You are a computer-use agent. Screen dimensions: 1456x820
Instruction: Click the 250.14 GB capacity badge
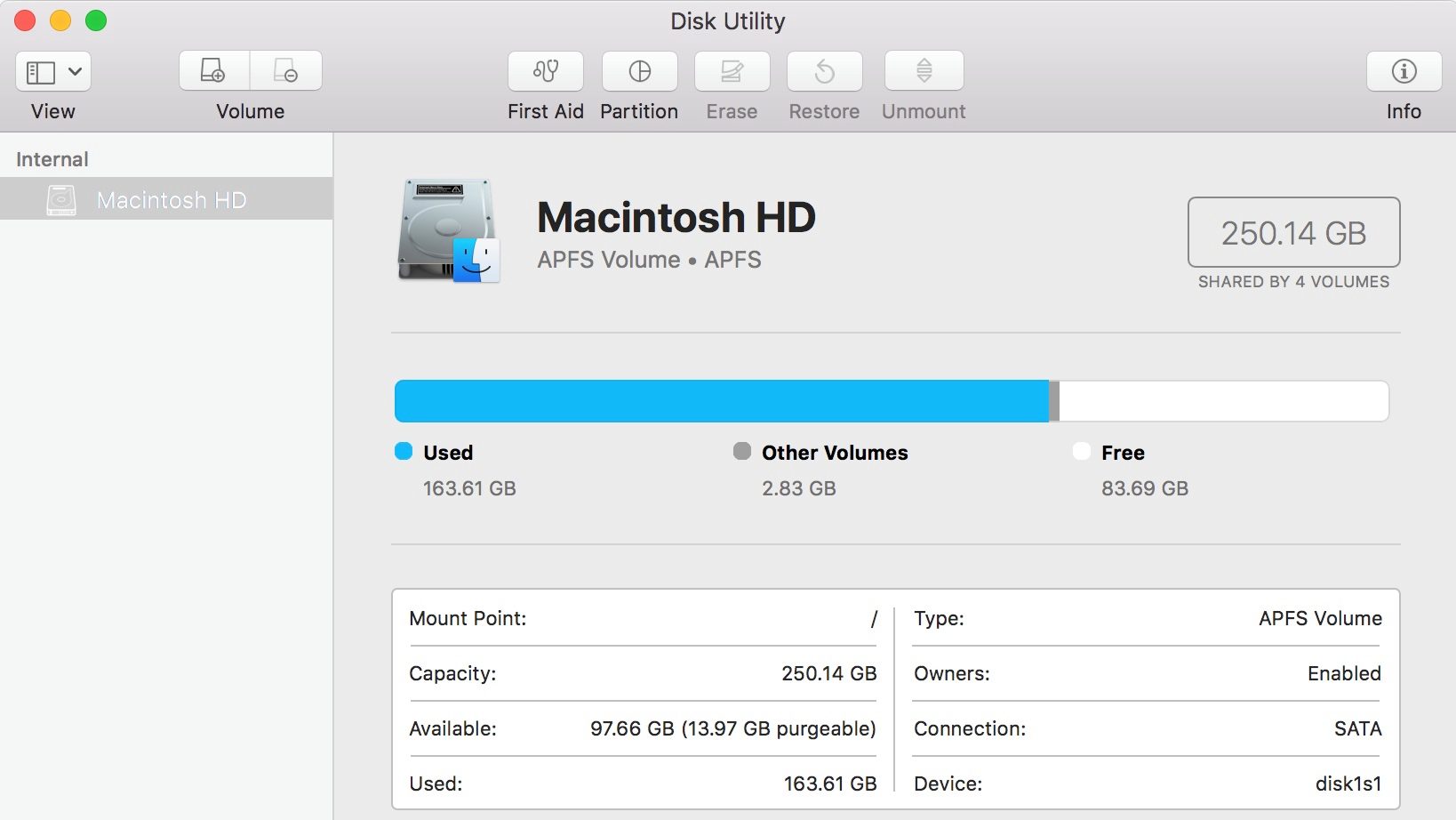point(1293,233)
